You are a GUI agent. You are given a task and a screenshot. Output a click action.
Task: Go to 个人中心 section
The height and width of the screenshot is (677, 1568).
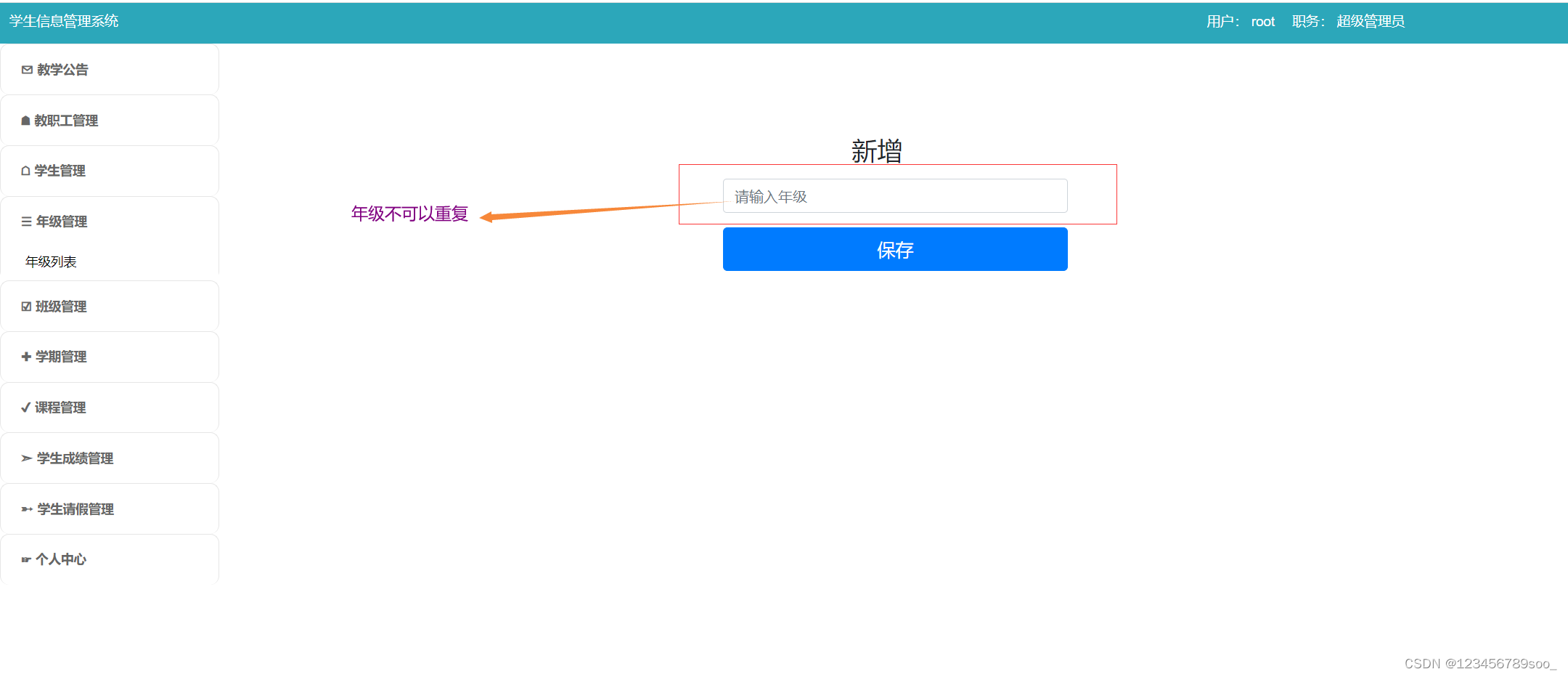point(110,559)
